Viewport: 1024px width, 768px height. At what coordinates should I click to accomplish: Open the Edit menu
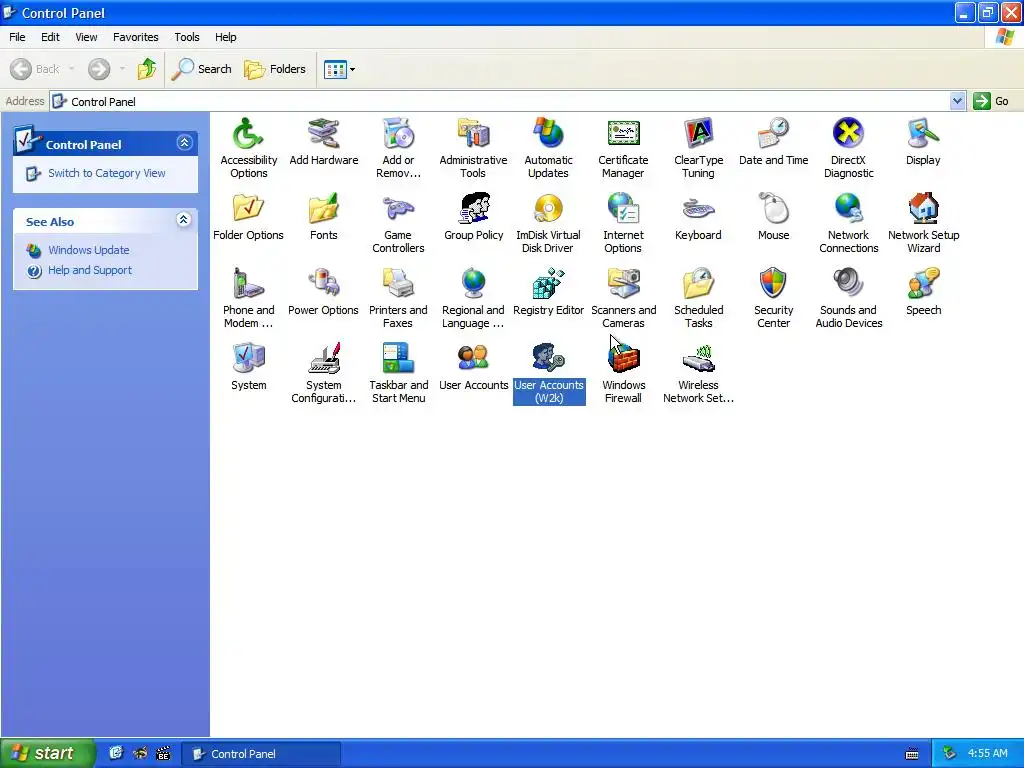click(x=50, y=37)
